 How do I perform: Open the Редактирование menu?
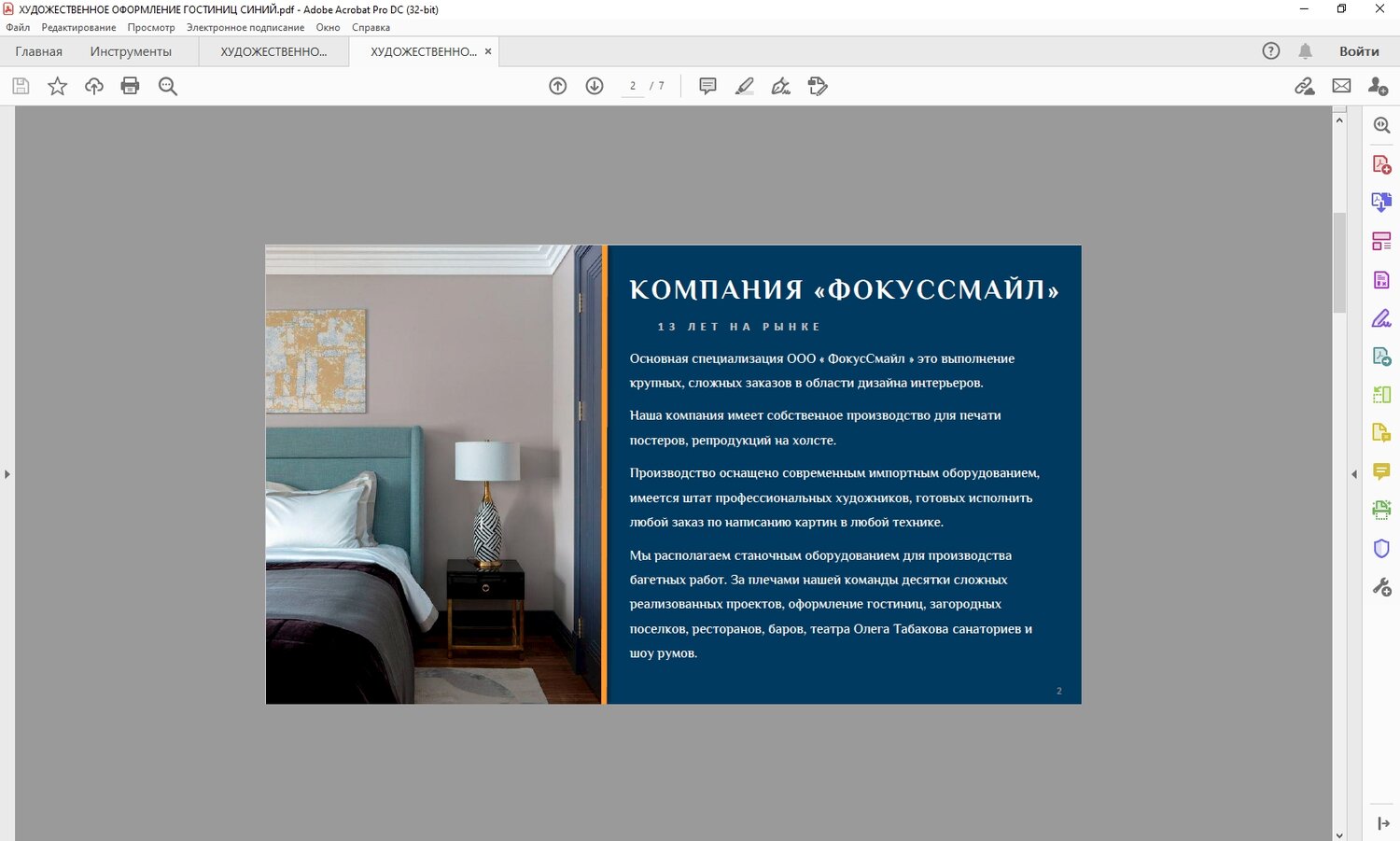click(78, 27)
